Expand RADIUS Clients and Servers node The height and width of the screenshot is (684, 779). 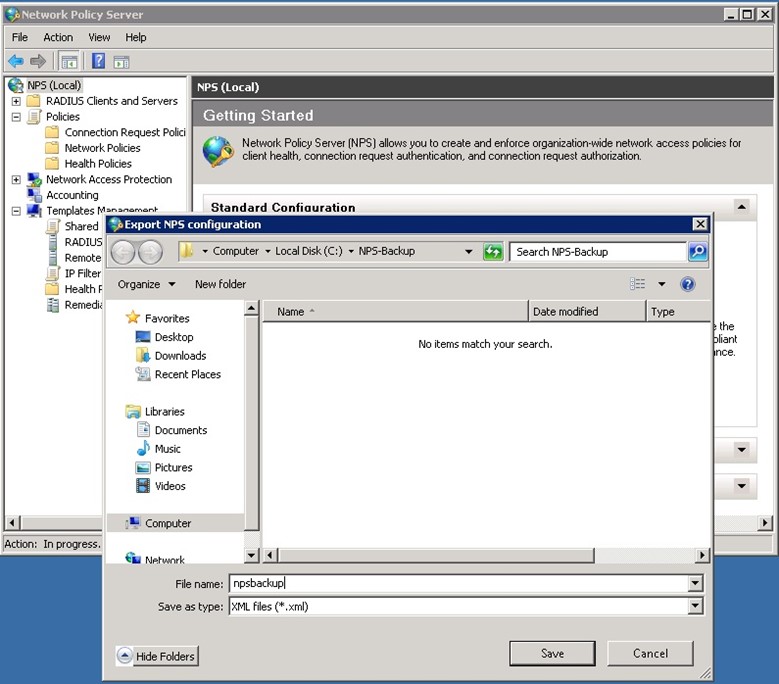16,101
